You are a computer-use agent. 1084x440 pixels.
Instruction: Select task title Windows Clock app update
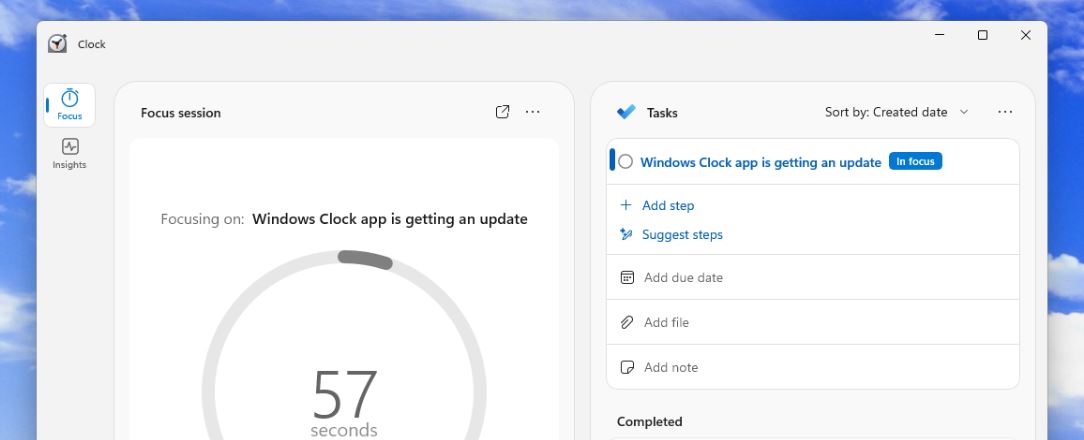point(760,162)
